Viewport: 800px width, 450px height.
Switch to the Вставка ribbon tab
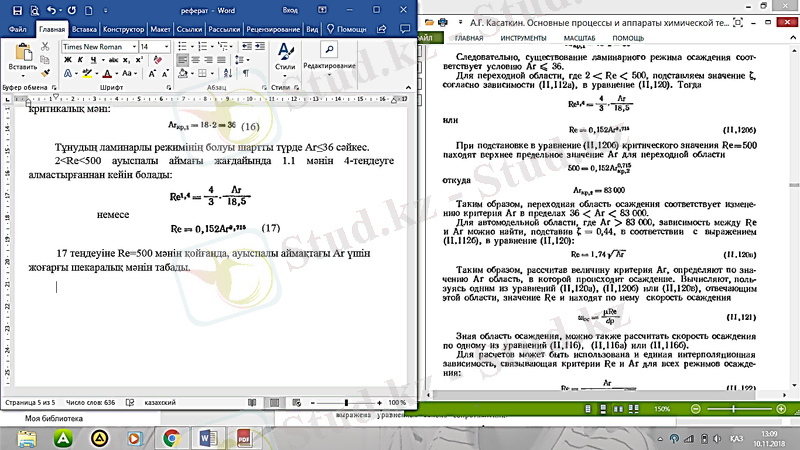(x=83, y=29)
